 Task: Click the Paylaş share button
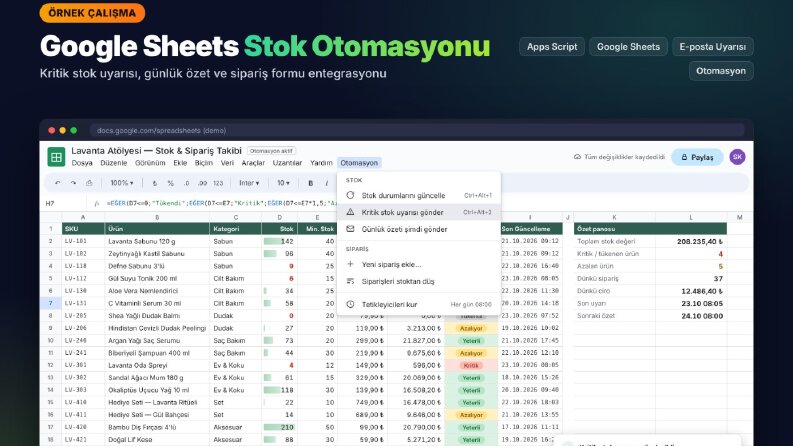697,157
